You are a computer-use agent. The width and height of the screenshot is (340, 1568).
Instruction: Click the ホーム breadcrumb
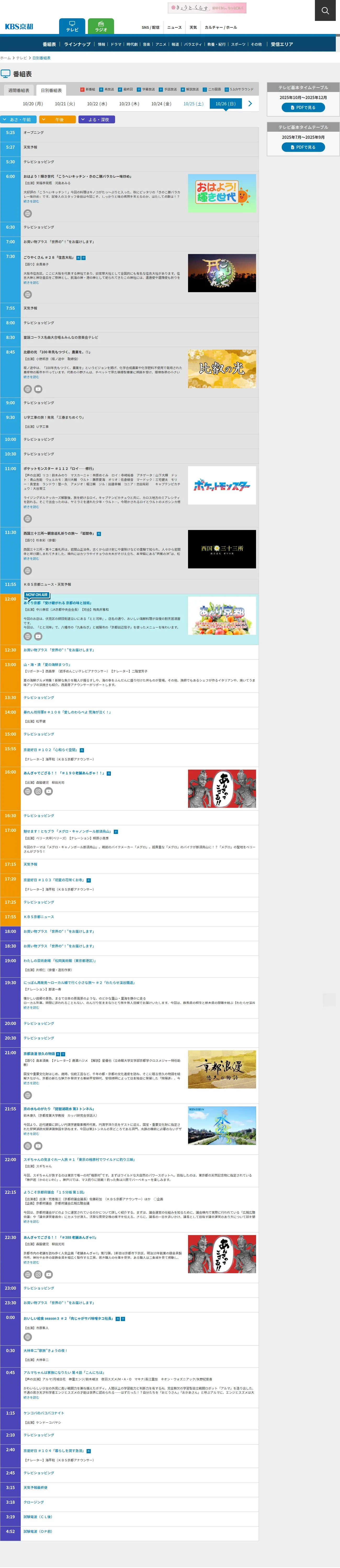pyautogui.click(x=5, y=58)
